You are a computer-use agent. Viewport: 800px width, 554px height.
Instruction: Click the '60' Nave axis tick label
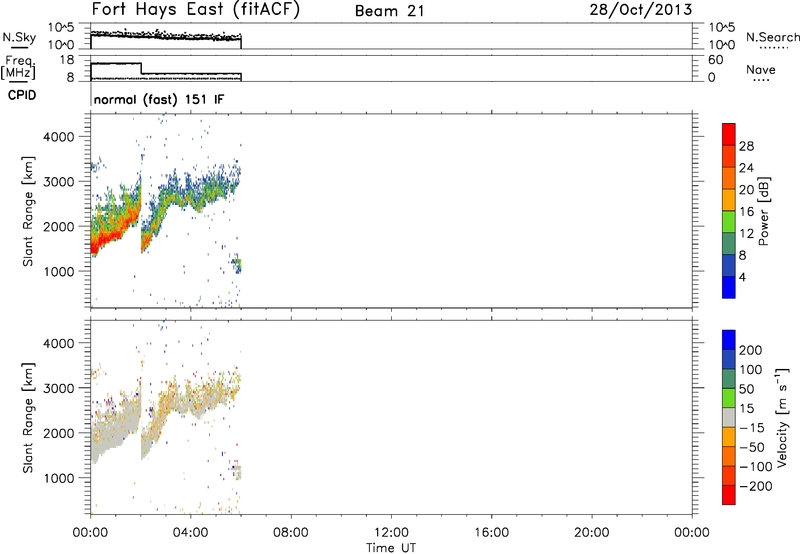click(x=715, y=60)
